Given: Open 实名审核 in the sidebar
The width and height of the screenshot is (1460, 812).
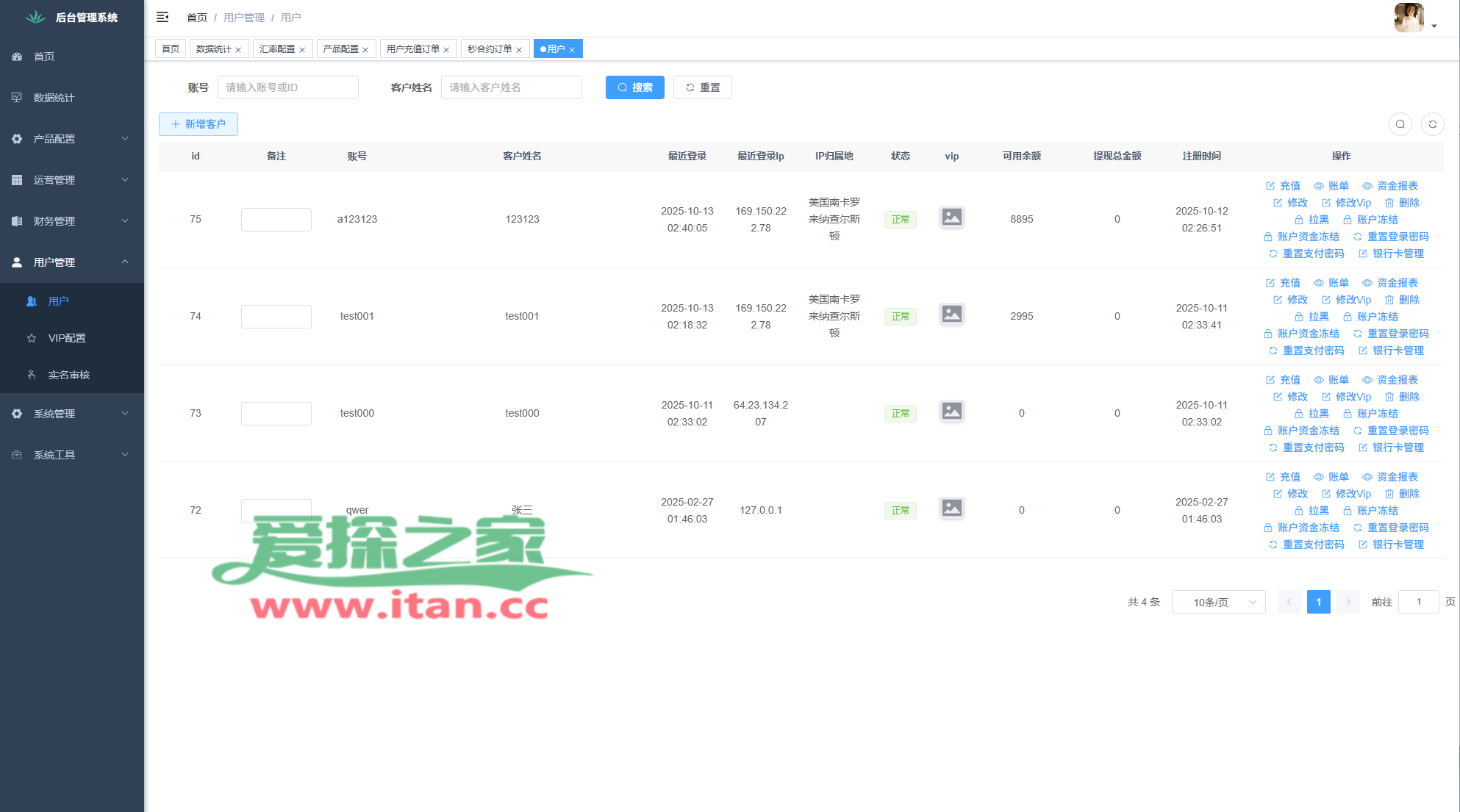Looking at the screenshot, I should point(68,375).
